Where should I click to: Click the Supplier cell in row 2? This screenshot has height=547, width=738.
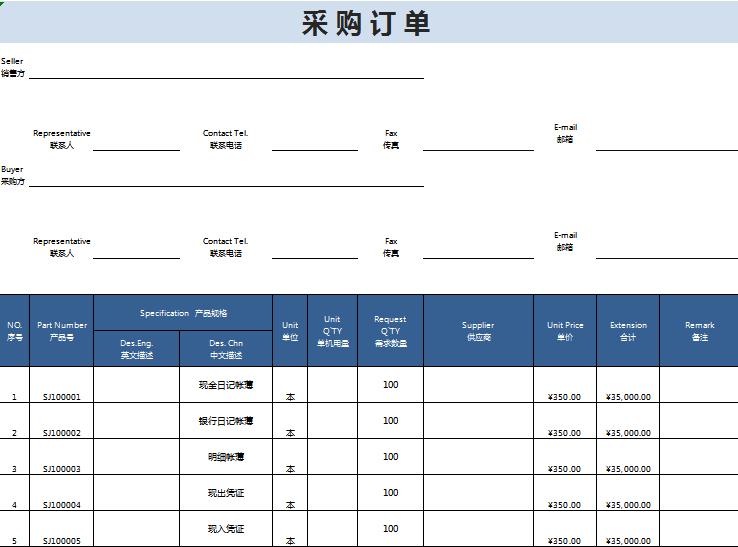click(478, 421)
